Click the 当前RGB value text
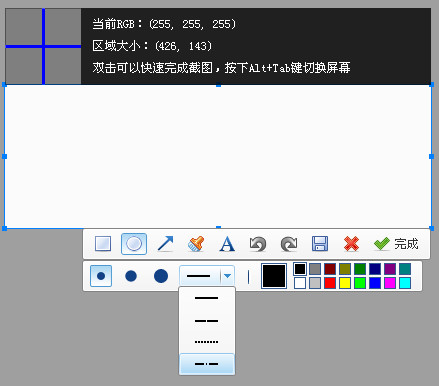The image size is (439, 386). point(164,24)
